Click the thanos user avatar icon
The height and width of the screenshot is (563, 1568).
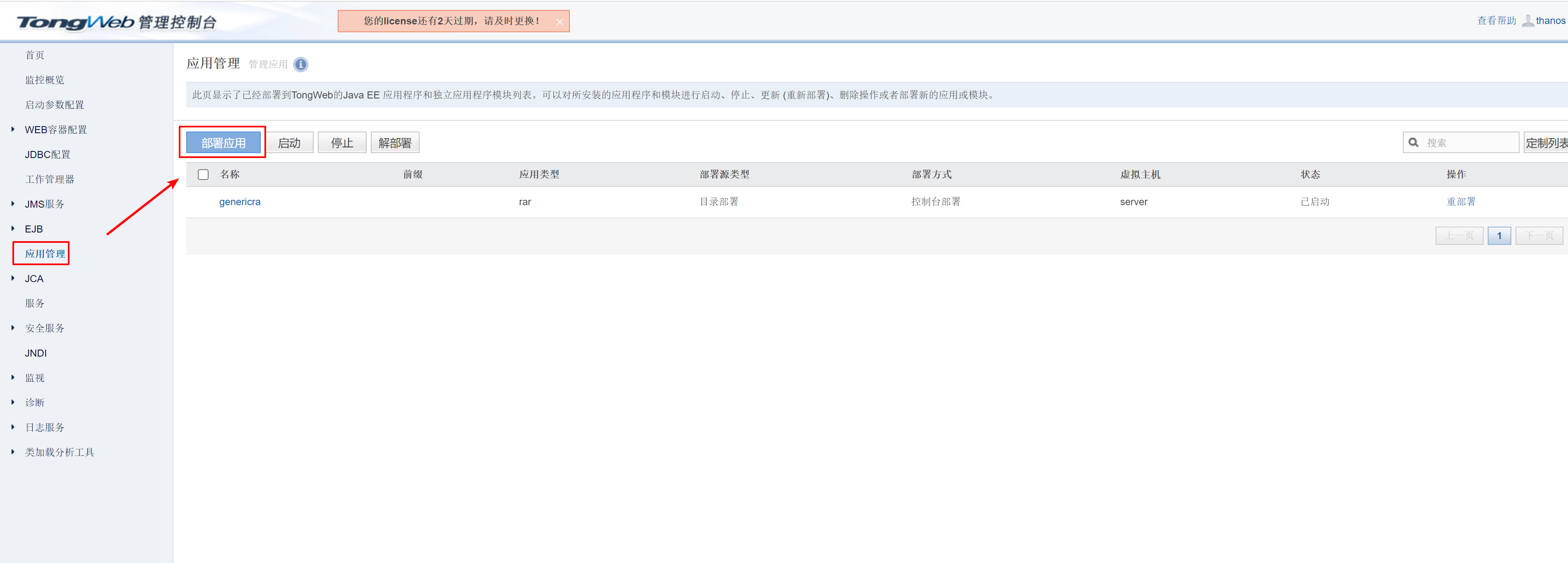1528,20
